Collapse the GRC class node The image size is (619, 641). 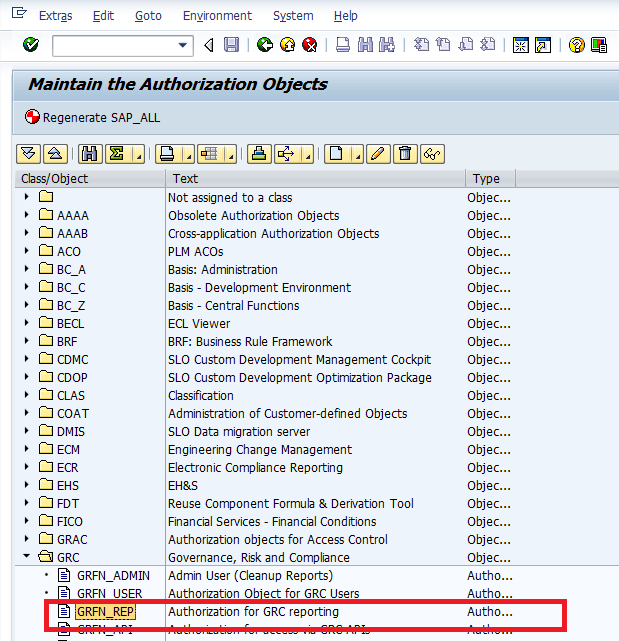point(27,558)
